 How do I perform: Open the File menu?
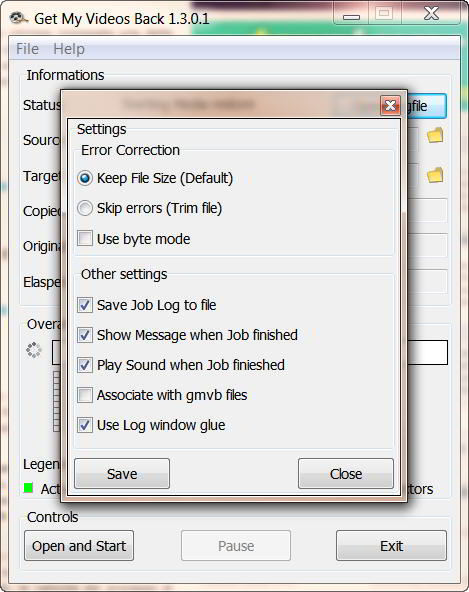pyautogui.click(x=27, y=49)
